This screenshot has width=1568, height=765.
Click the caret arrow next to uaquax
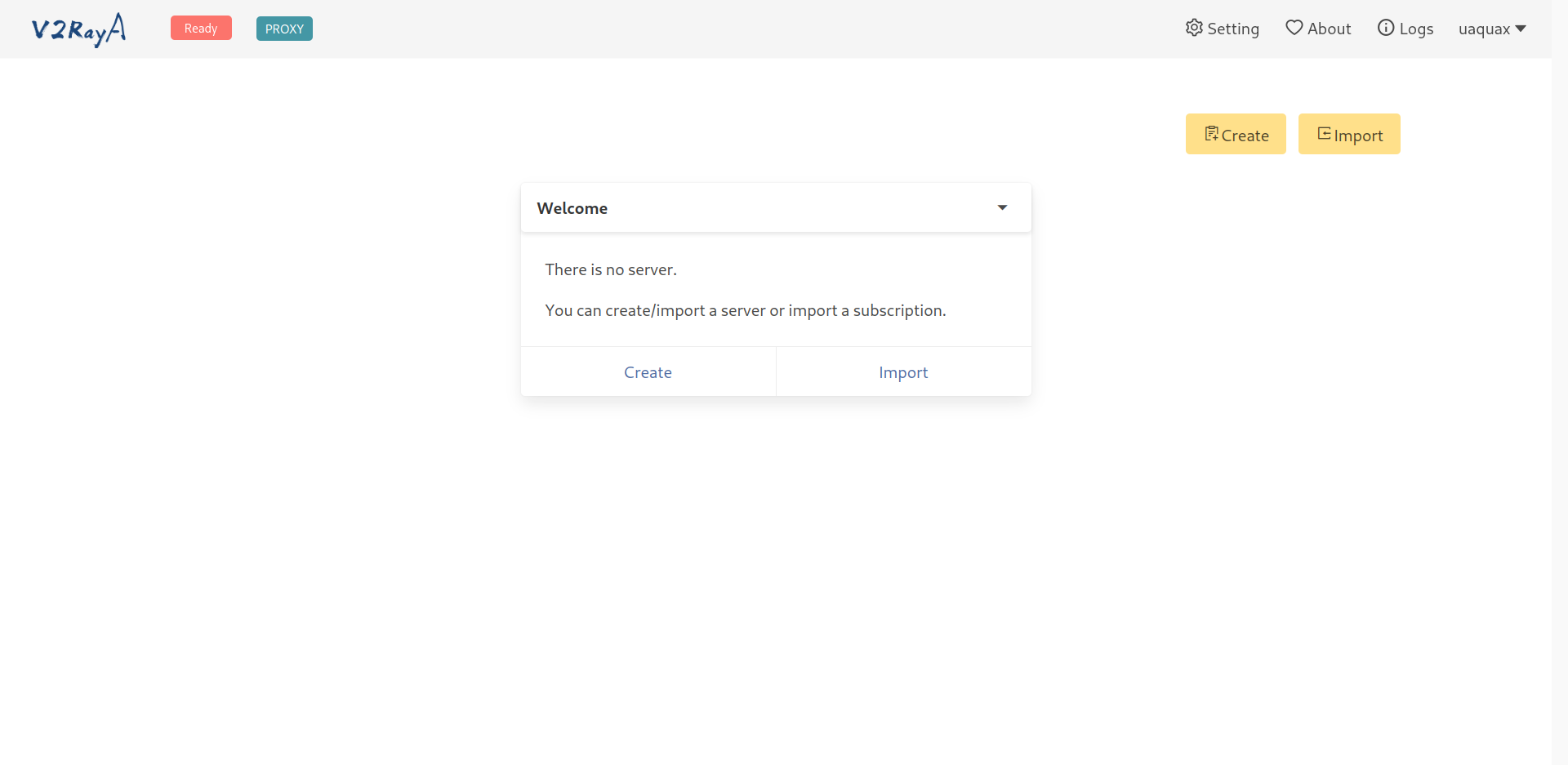click(1521, 29)
